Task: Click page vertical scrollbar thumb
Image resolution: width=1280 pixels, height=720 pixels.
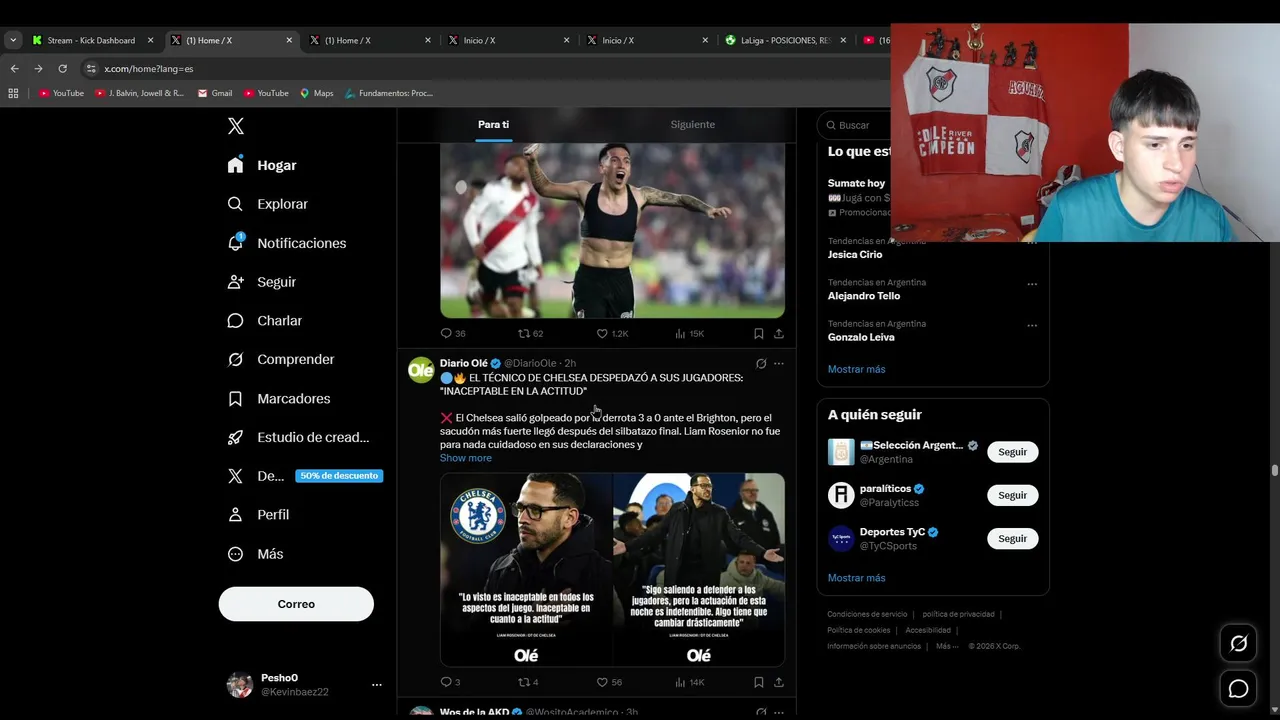Action: [x=1274, y=470]
